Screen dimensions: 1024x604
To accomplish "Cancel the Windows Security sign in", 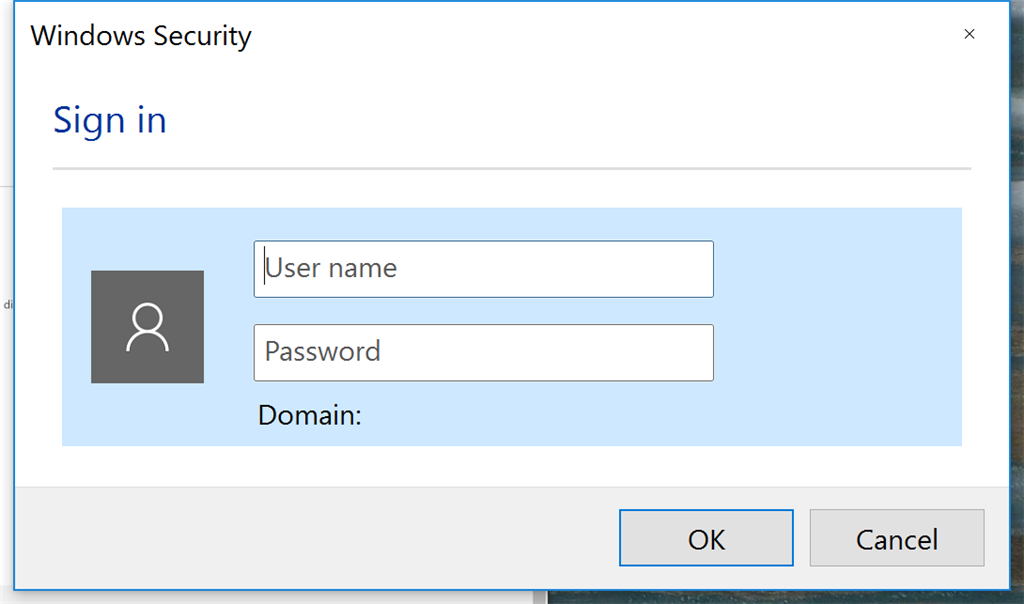I will tap(897, 538).
